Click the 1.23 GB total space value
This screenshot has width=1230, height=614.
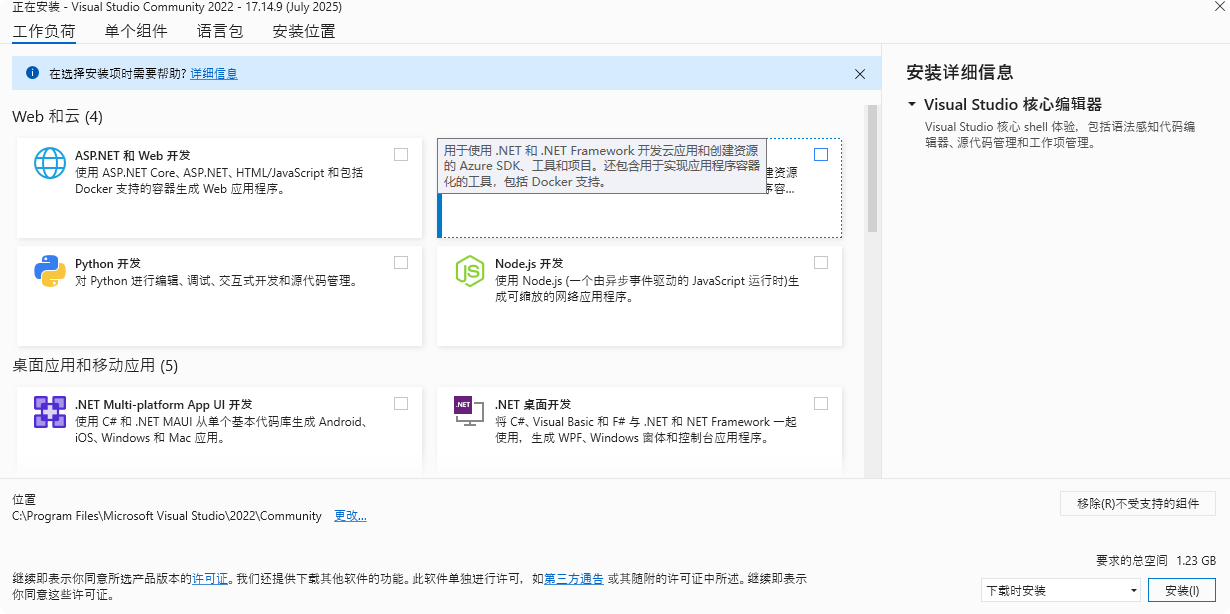[x=1196, y=560]
